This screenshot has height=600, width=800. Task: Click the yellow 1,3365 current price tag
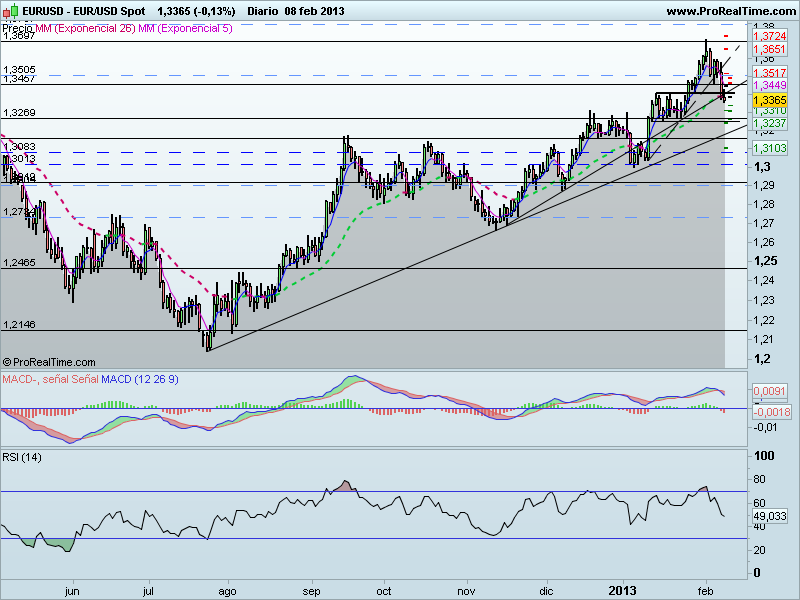[769, 100]
